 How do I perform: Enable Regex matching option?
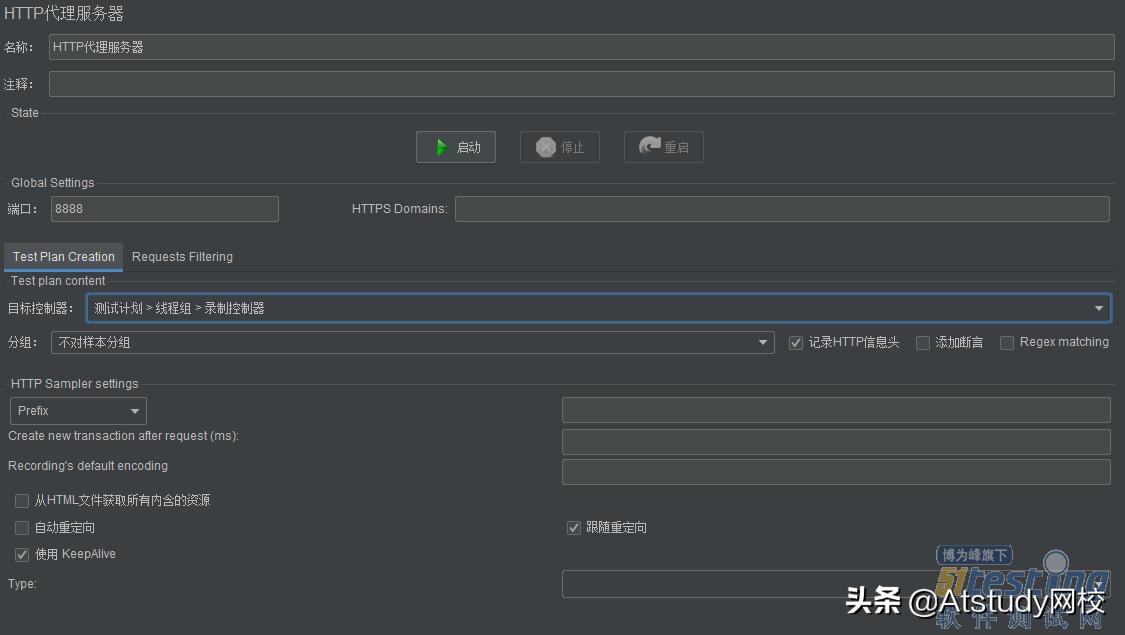click(1006, 342)
